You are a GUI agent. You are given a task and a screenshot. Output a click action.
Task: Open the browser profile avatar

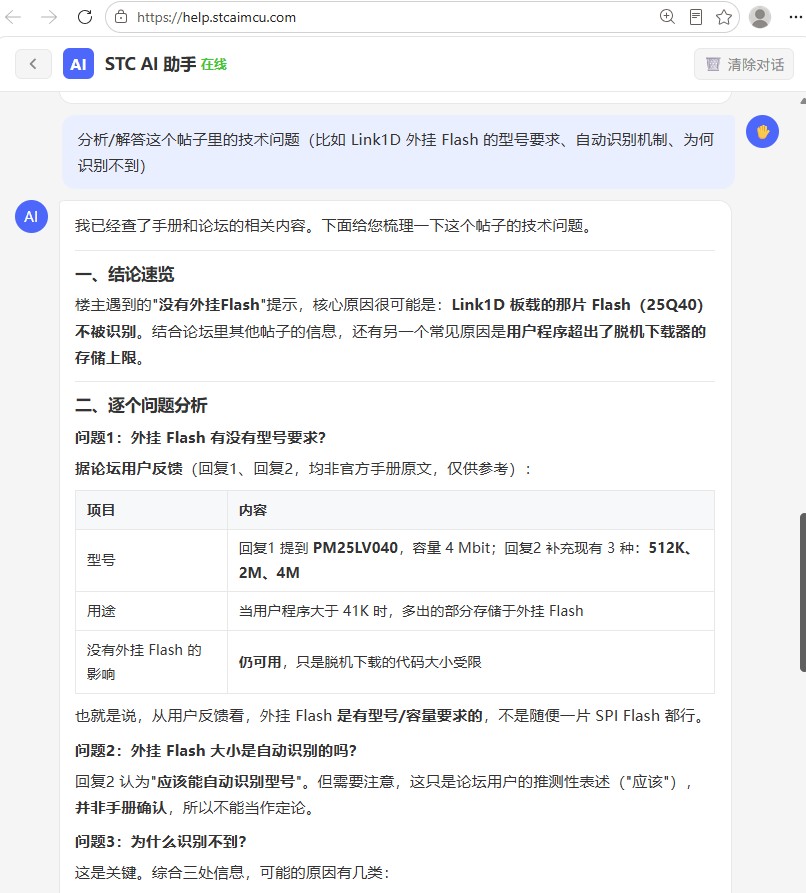point(759,17)
